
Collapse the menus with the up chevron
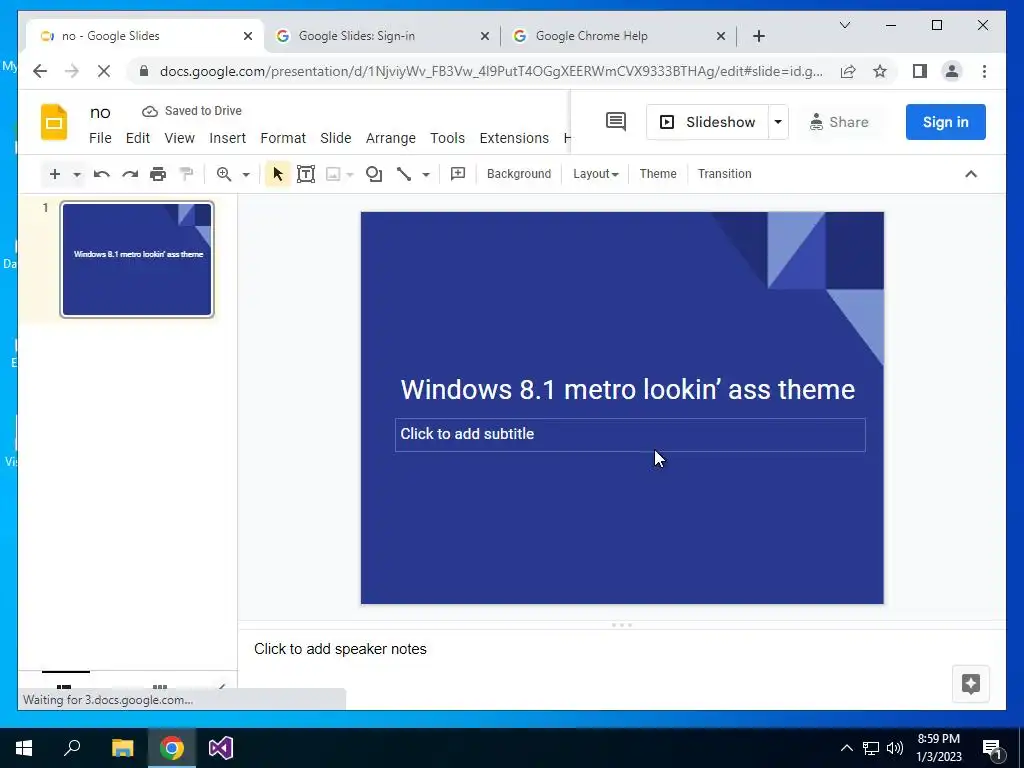click(x=971, y=174)
